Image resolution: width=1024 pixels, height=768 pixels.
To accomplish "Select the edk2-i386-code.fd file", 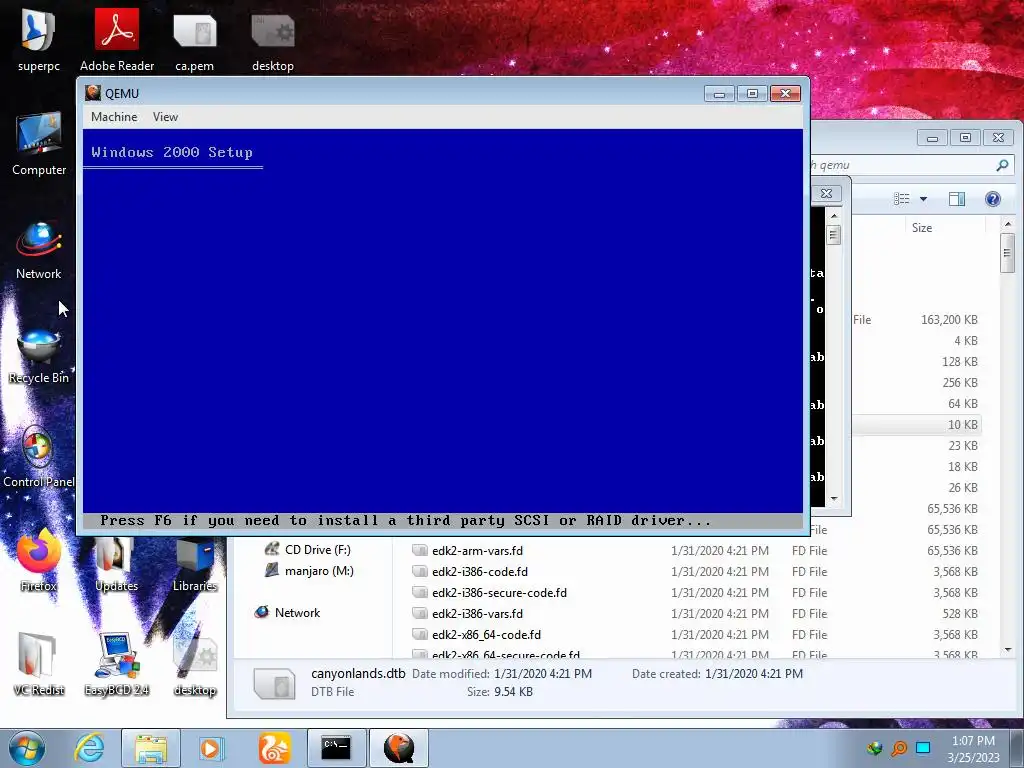I will click(x=480, y=571).
